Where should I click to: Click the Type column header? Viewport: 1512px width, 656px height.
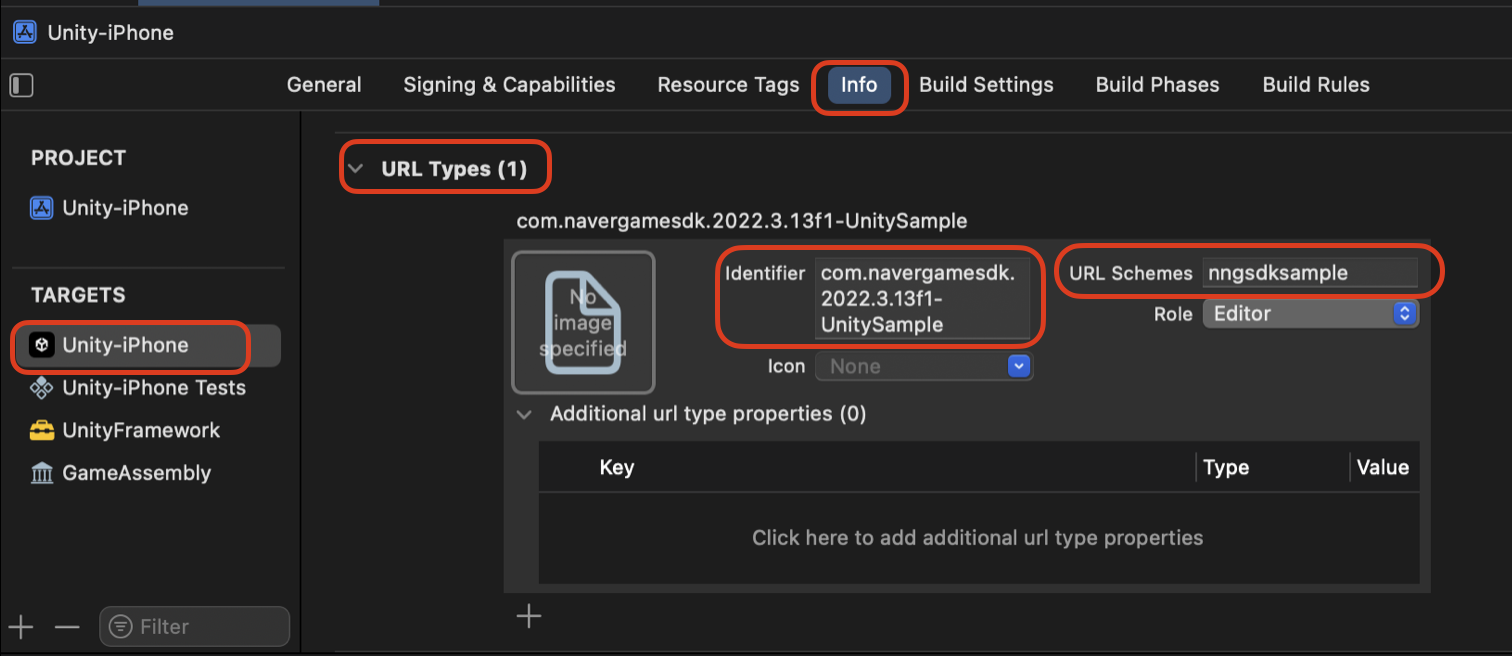[1226, 467]
